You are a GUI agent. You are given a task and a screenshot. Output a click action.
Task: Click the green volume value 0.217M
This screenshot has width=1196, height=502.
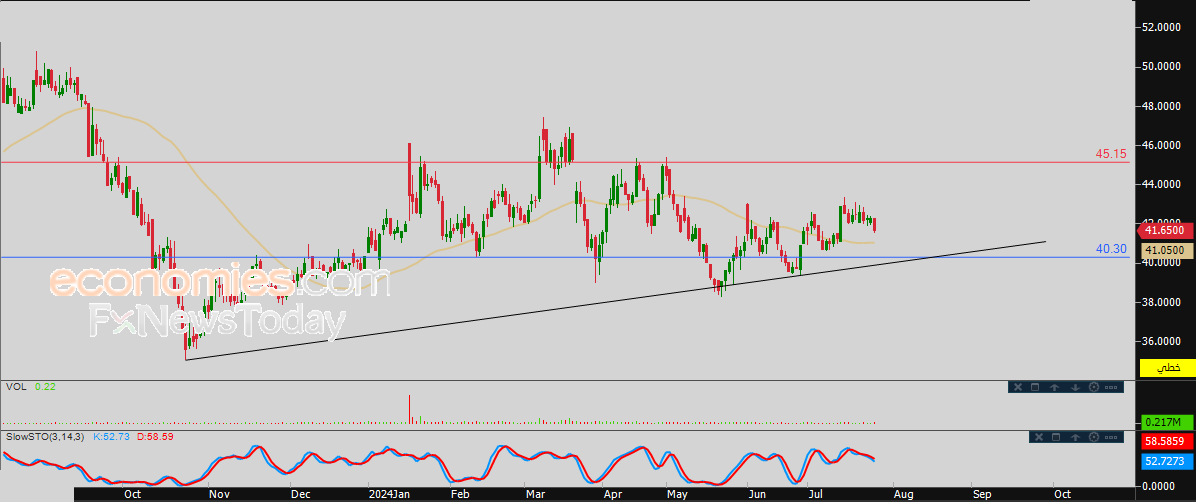pos(1166,422)
